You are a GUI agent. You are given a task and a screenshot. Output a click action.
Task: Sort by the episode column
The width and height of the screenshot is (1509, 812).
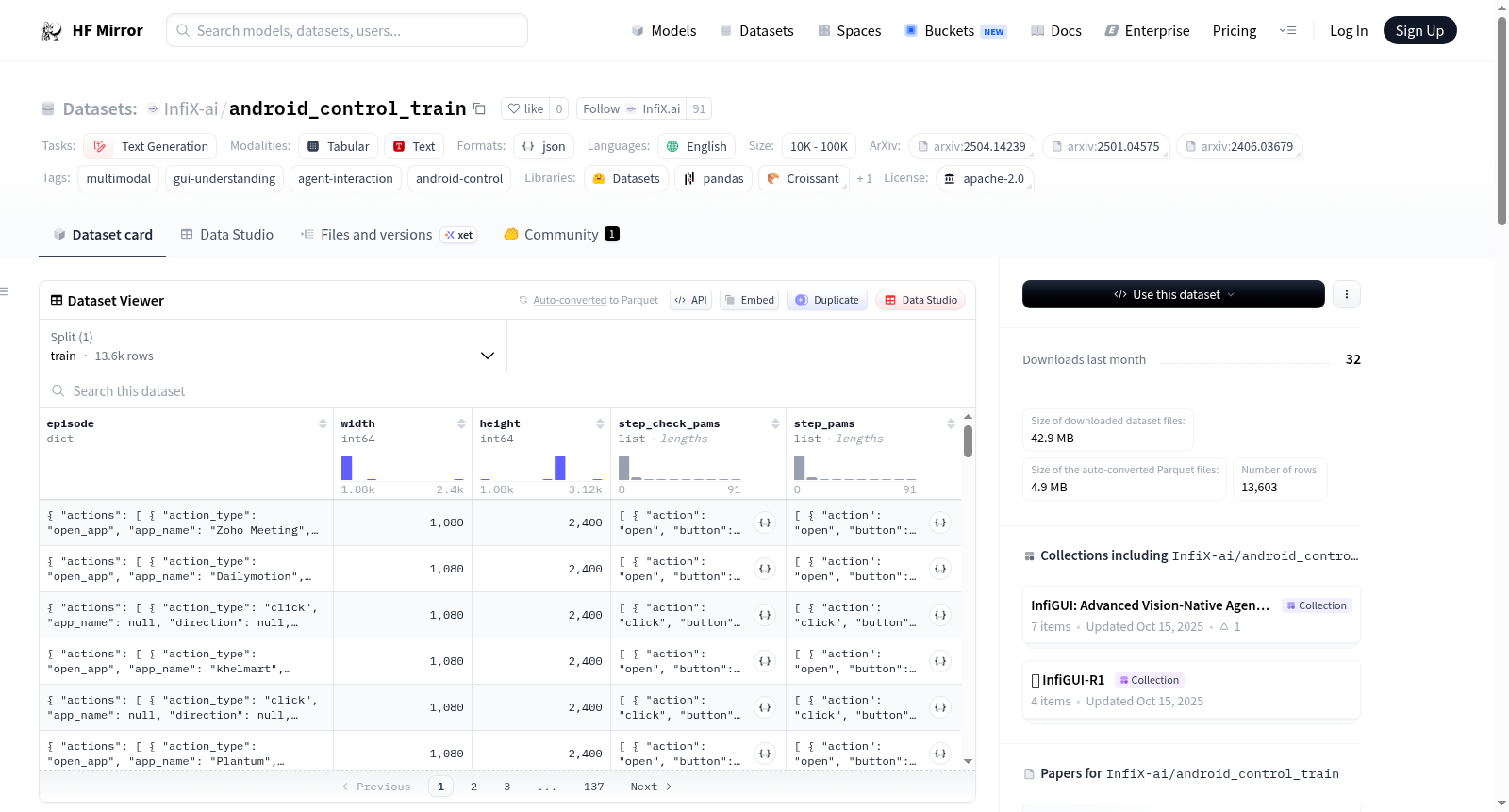[x=323, y=424]
